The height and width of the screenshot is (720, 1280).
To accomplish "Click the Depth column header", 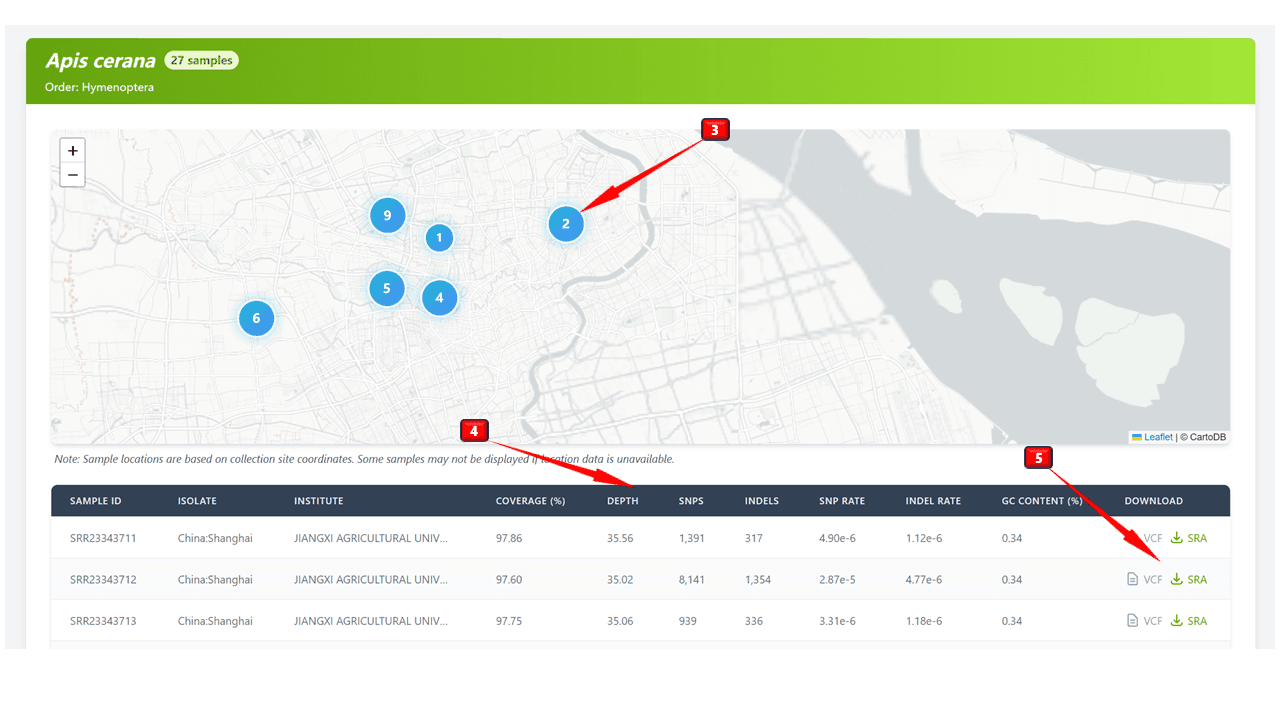I will 622,501.
